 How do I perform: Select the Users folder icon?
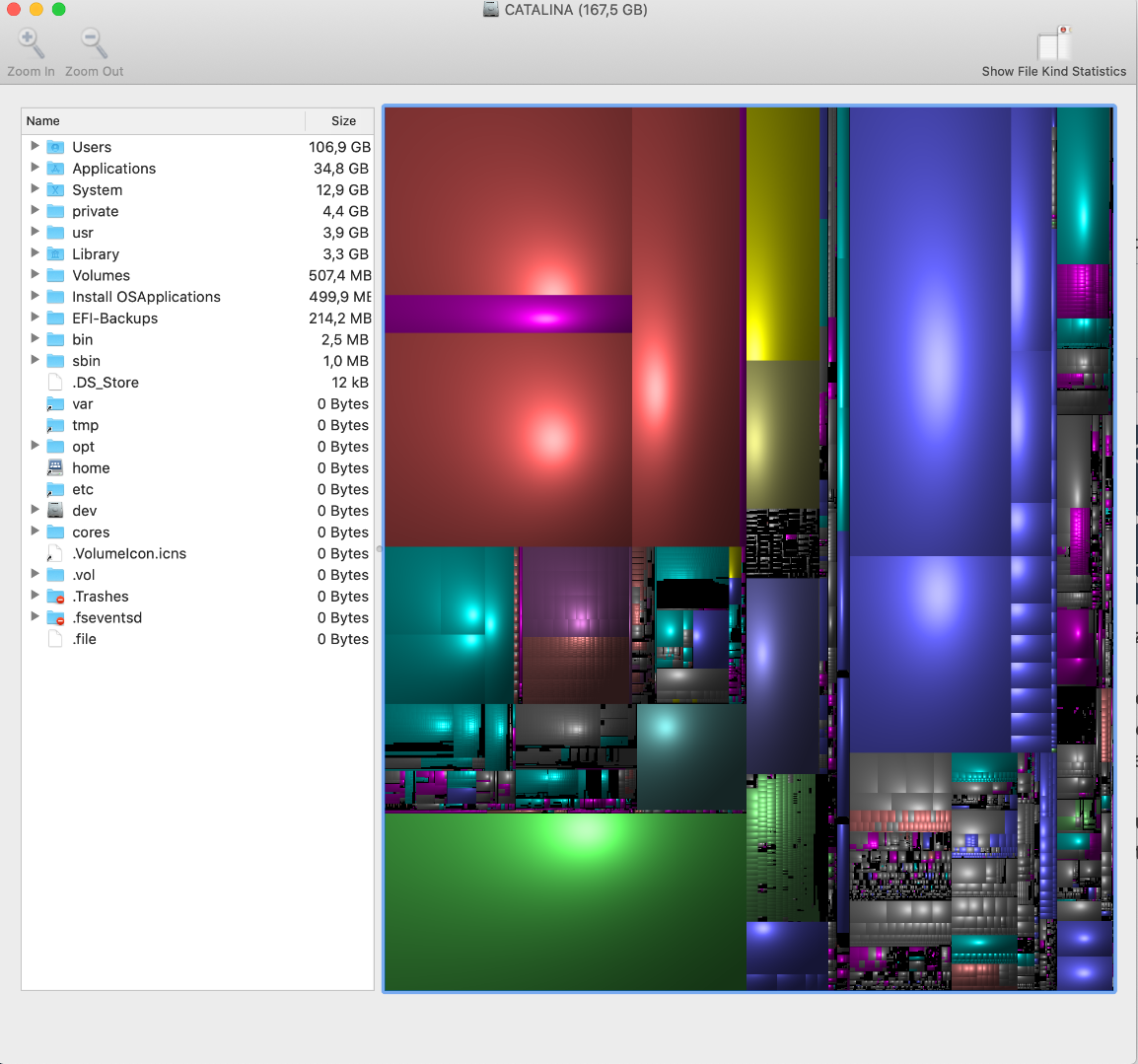pos(56,147)
